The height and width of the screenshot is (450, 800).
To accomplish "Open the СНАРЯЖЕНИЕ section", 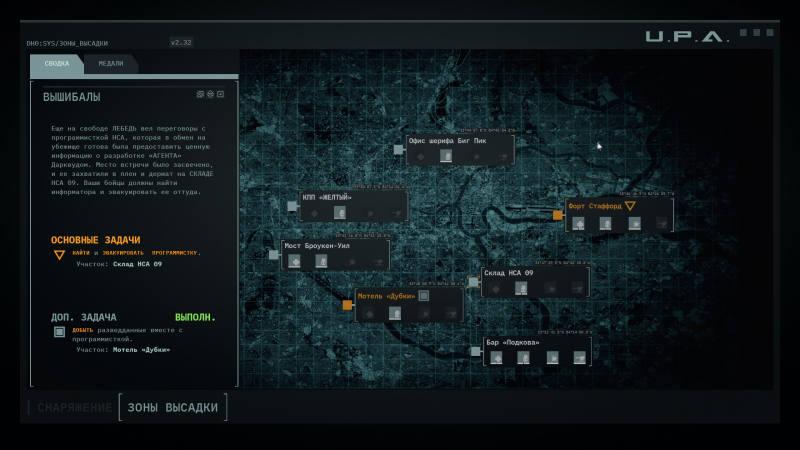I will pos(74,408).
